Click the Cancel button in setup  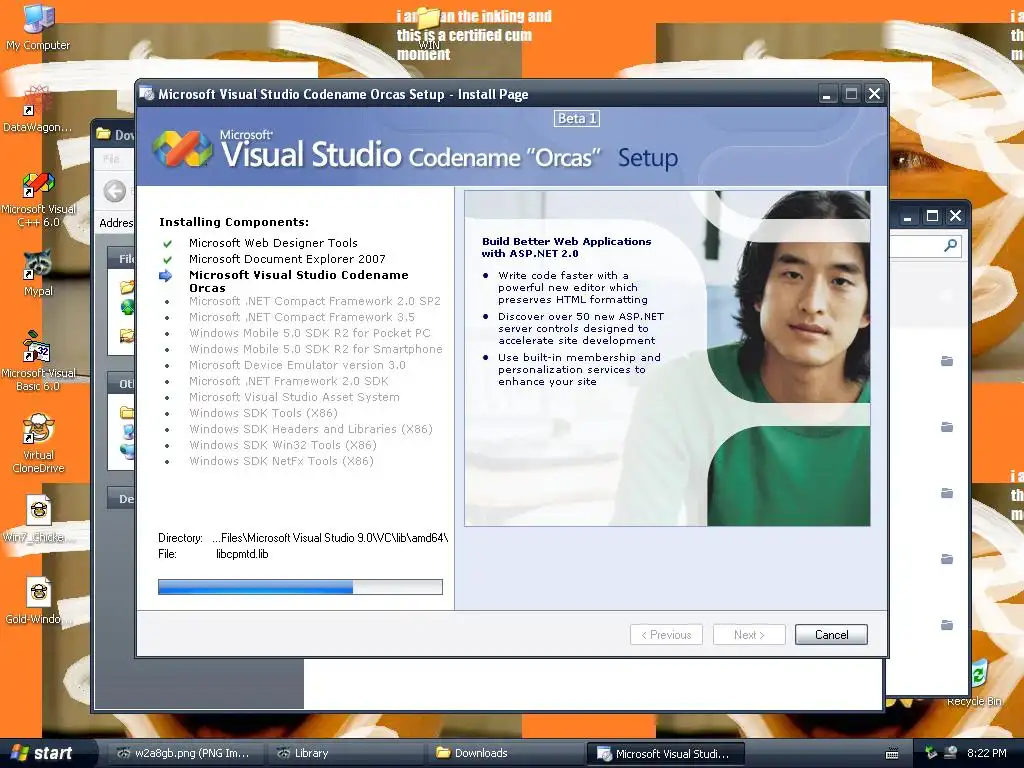coord(831,635)
